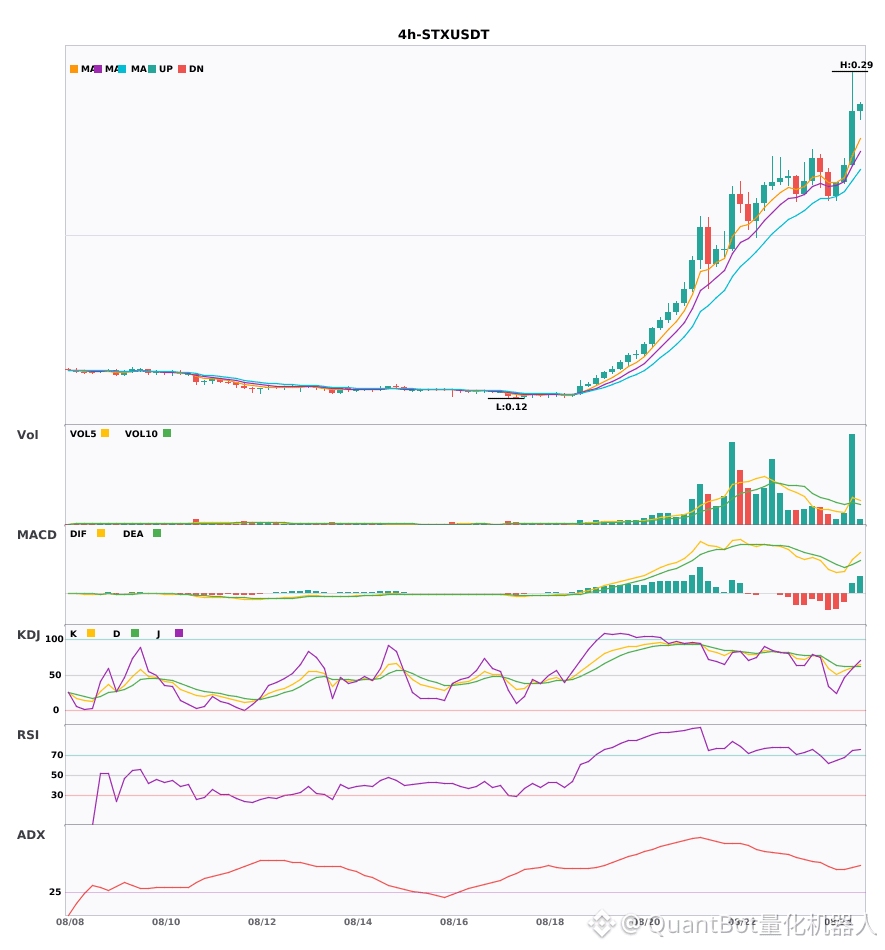Click the tallest volume bar at far right
Image resolution: width=885 pixels, height=950 pixels.
852,479
